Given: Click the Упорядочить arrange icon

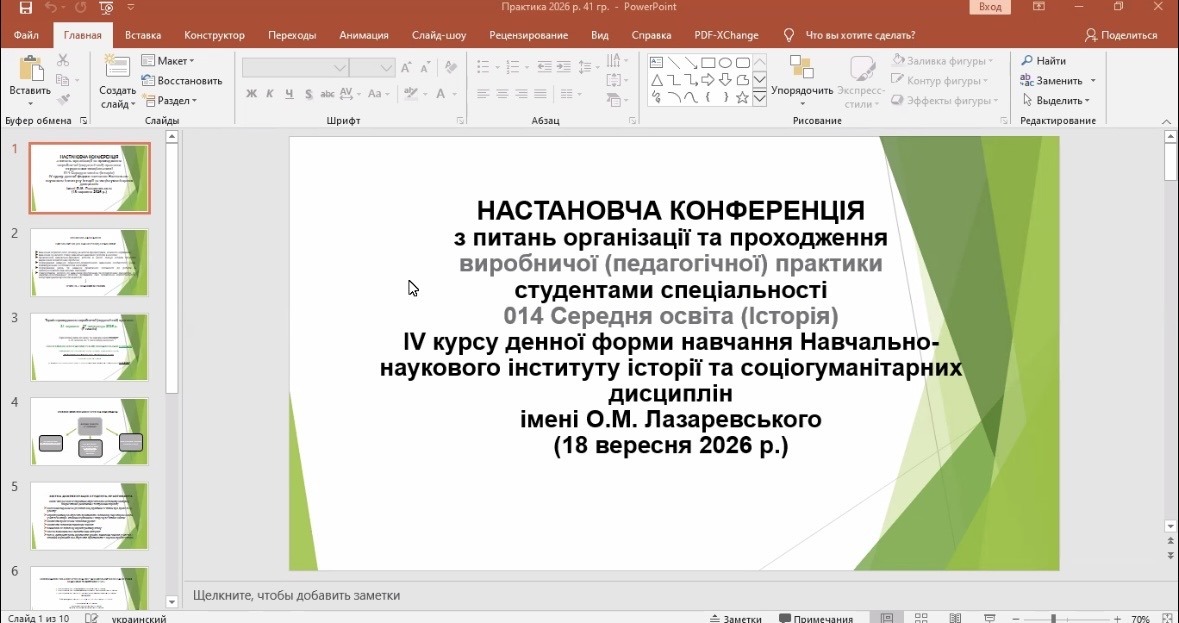Looking at the screenshot, I should point(802,67).
